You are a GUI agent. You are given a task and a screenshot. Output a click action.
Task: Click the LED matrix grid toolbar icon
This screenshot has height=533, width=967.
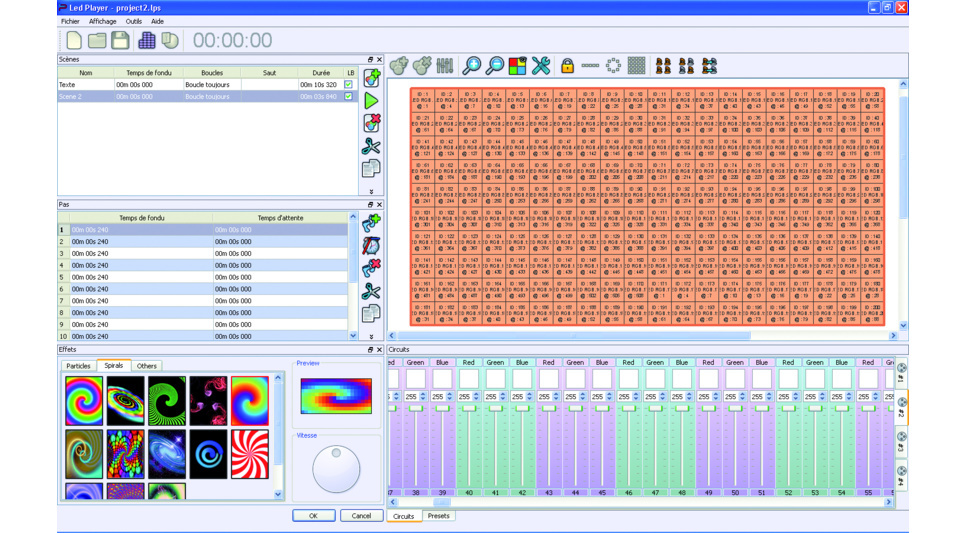pos(147,41)
